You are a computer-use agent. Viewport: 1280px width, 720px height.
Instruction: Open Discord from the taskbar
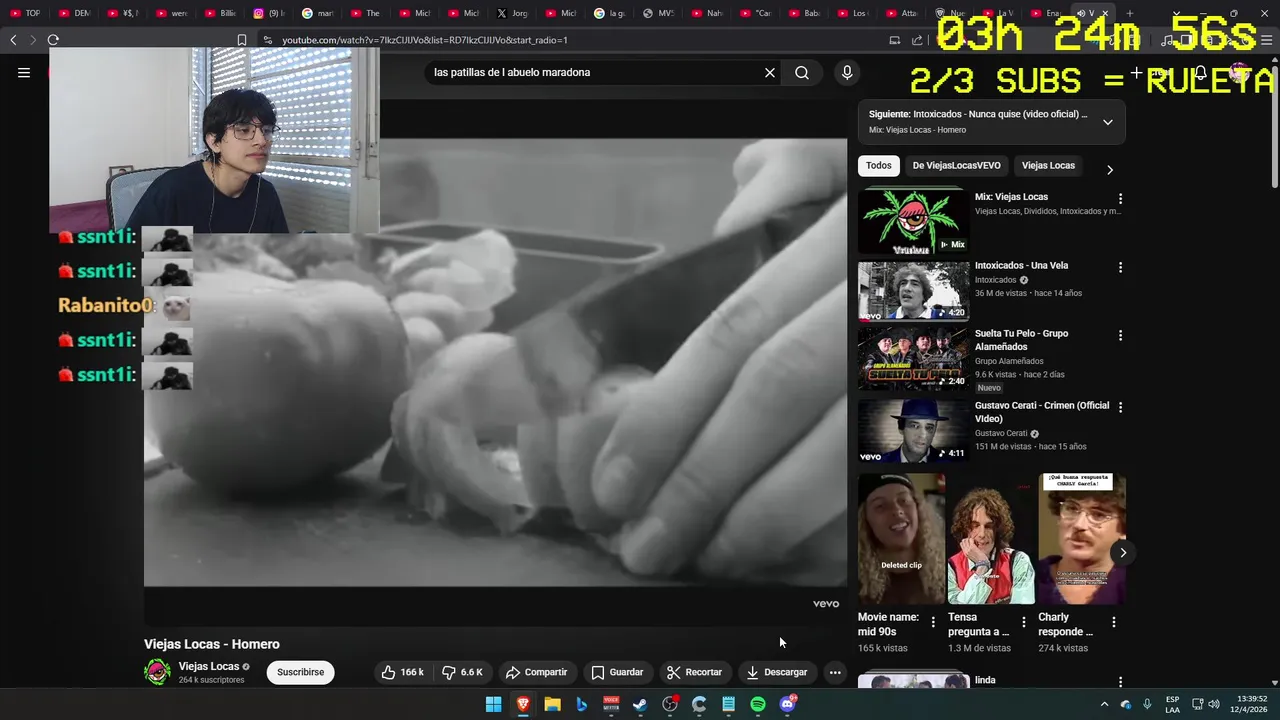787,704
